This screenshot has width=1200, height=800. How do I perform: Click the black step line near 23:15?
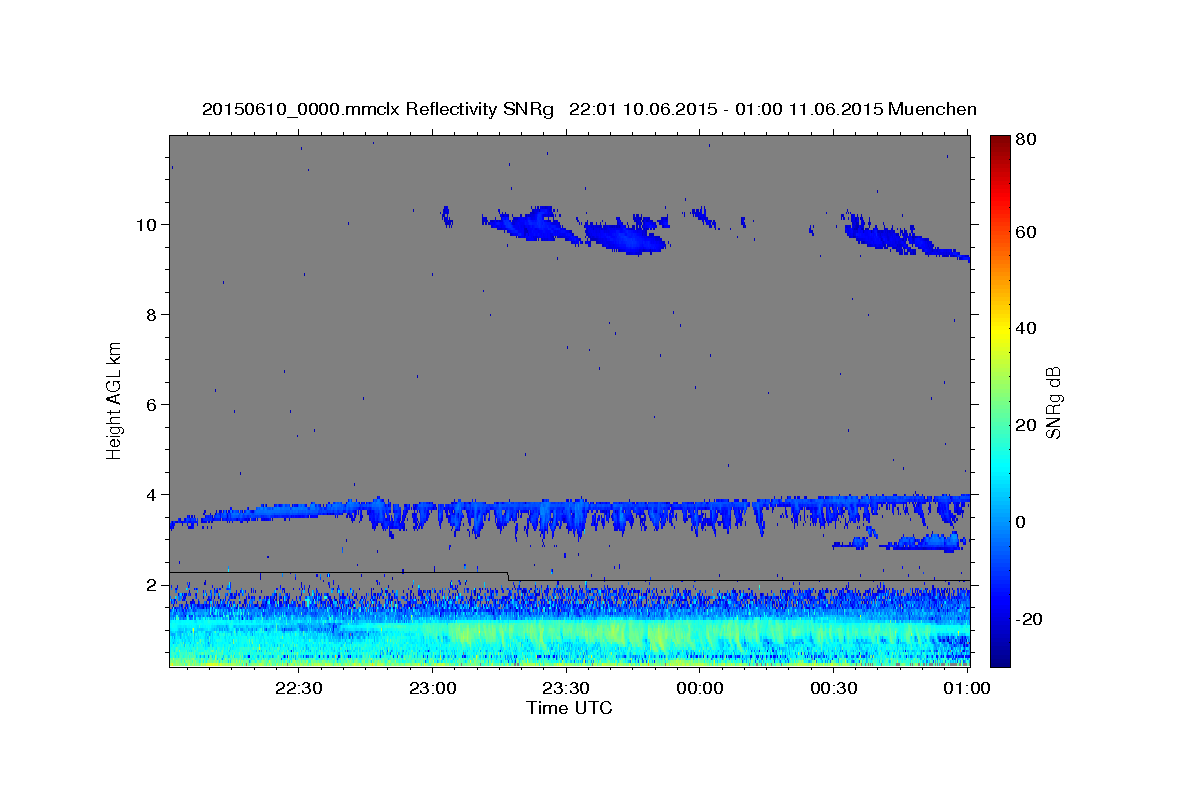(508, 576)
